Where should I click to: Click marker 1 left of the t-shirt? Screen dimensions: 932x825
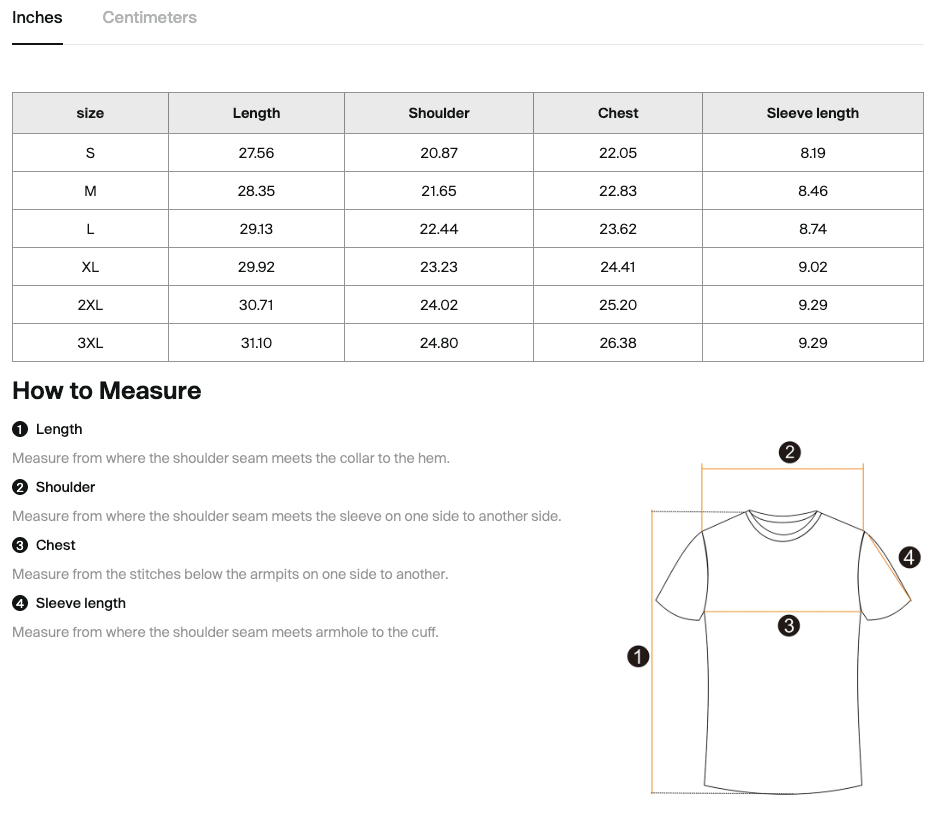(638, 657)
